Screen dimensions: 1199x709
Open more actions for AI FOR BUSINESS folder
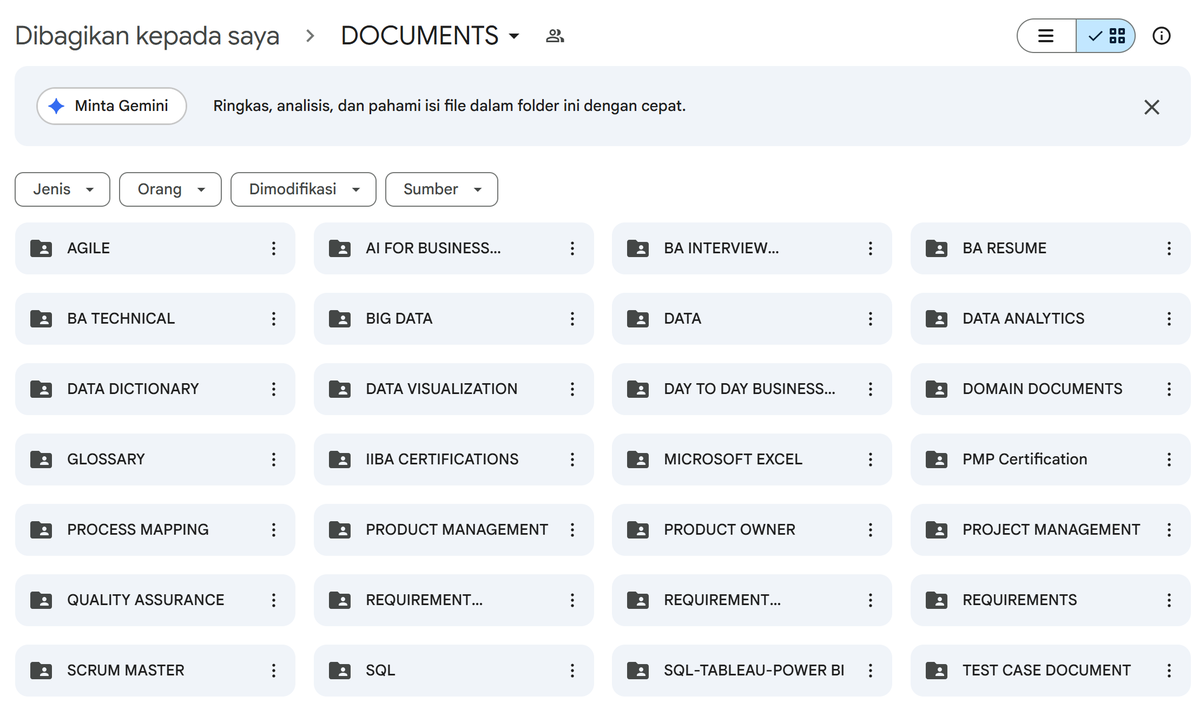click(x=572, y=249)
